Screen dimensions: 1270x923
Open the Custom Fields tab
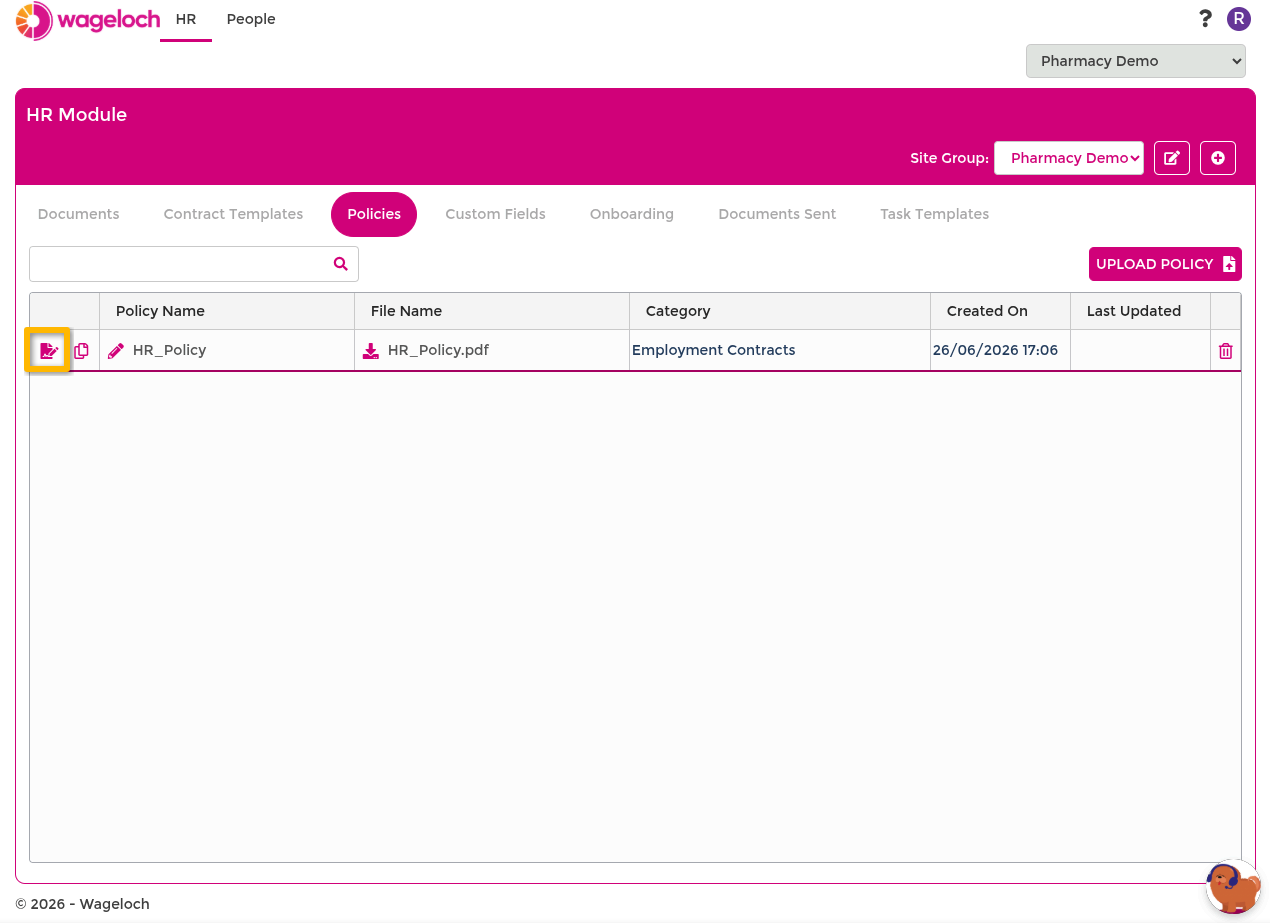pyautogui.click(x=495, y=214)
